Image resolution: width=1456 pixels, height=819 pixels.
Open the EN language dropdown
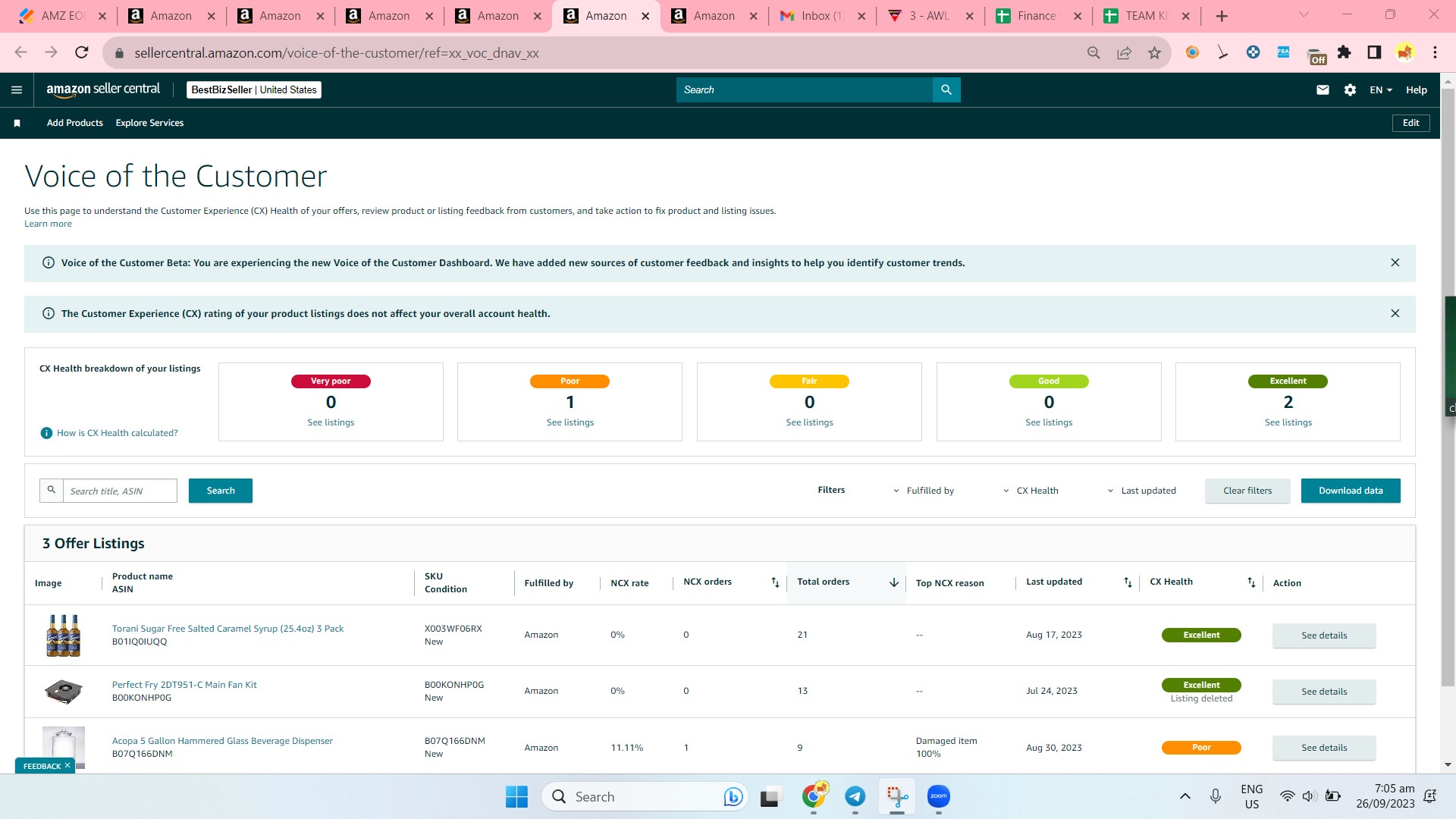[1381, 89]
